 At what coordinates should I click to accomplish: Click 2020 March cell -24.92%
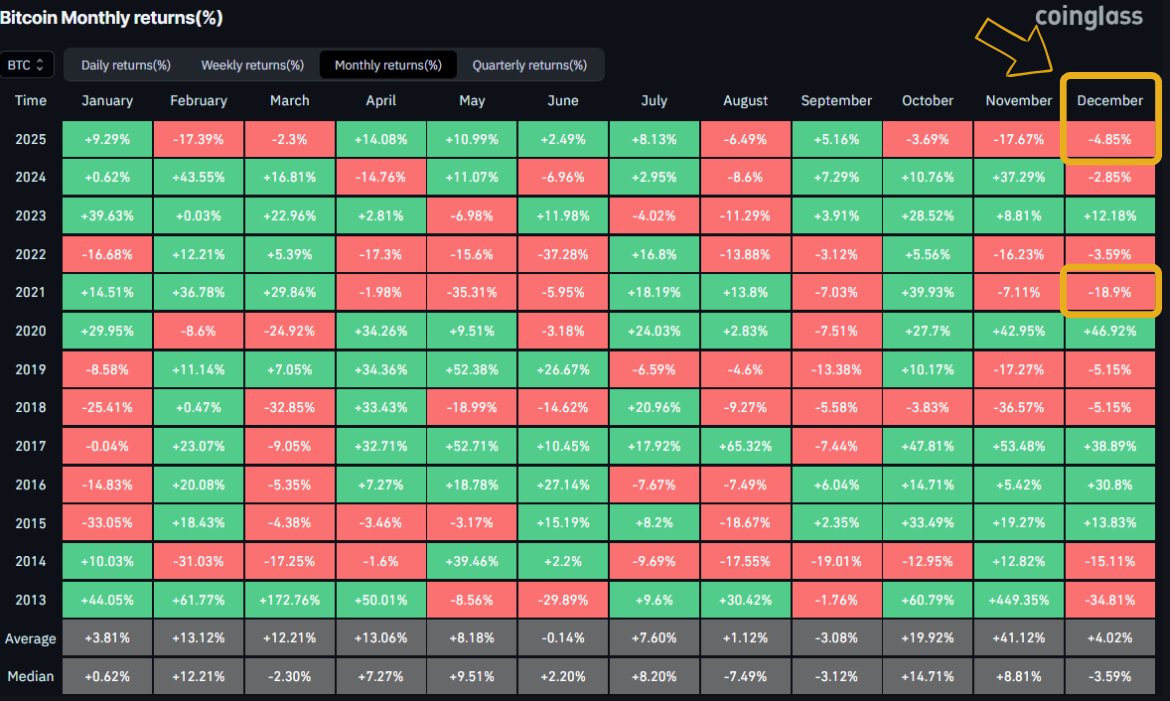coord(290,331)
